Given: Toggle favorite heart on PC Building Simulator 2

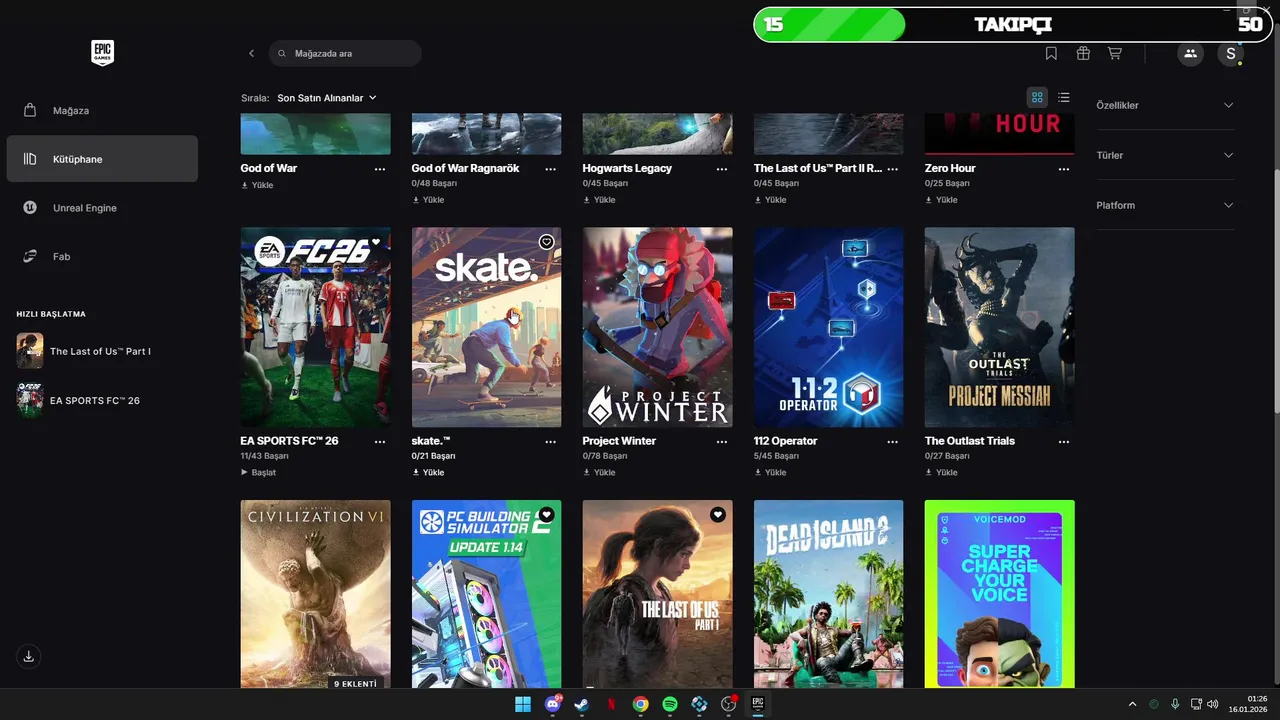Looking at the screenshot, I should click(546, 514).
